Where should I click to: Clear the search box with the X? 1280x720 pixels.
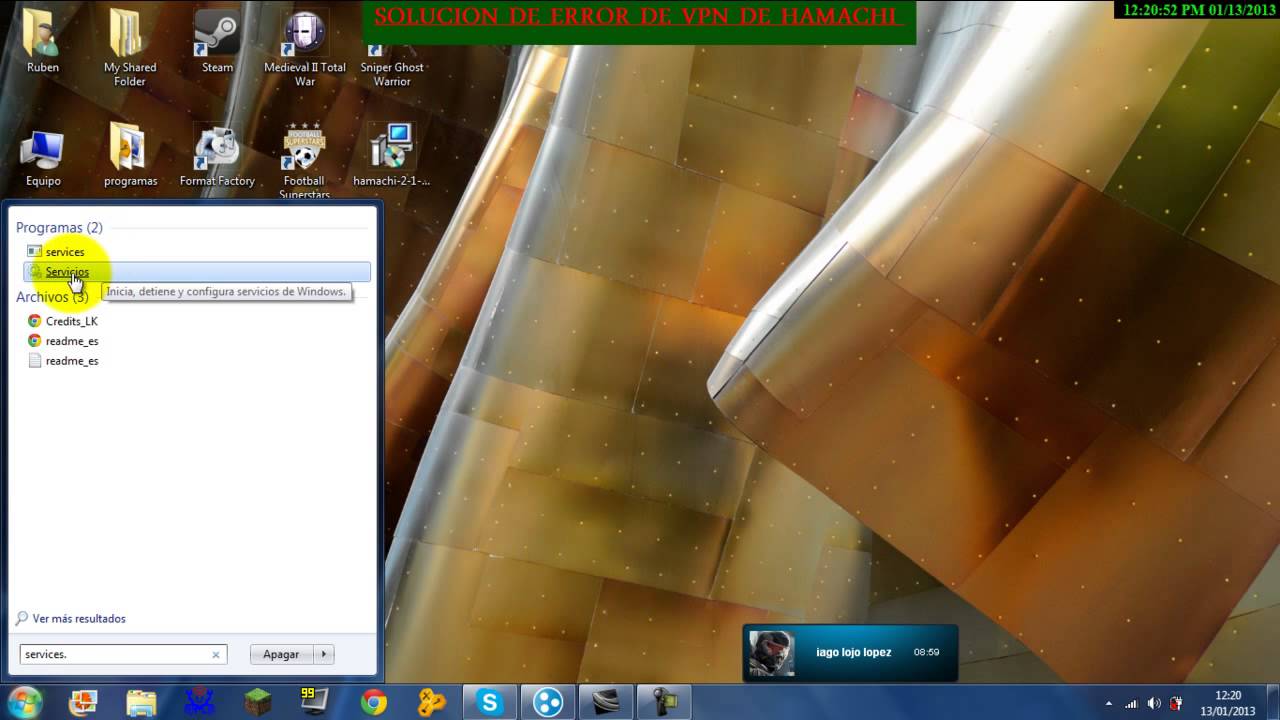tap(215, 655)
